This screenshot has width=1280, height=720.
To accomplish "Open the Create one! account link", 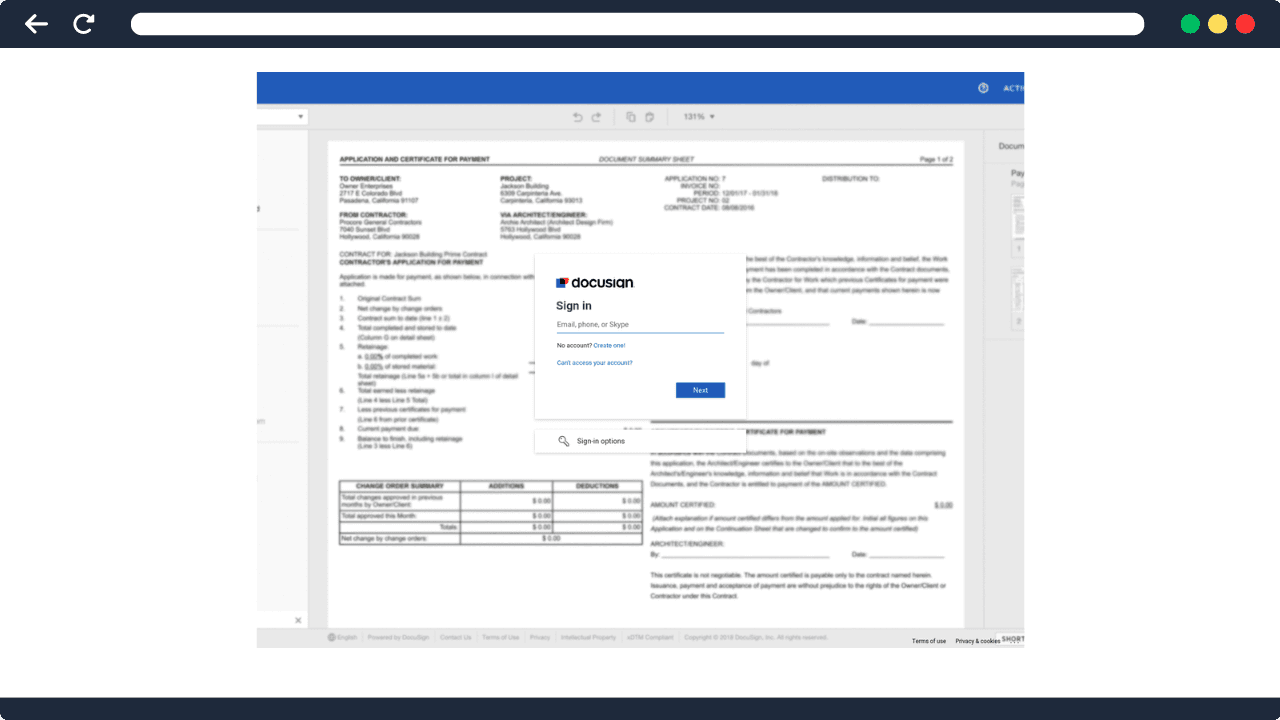I will click(609, 345).
